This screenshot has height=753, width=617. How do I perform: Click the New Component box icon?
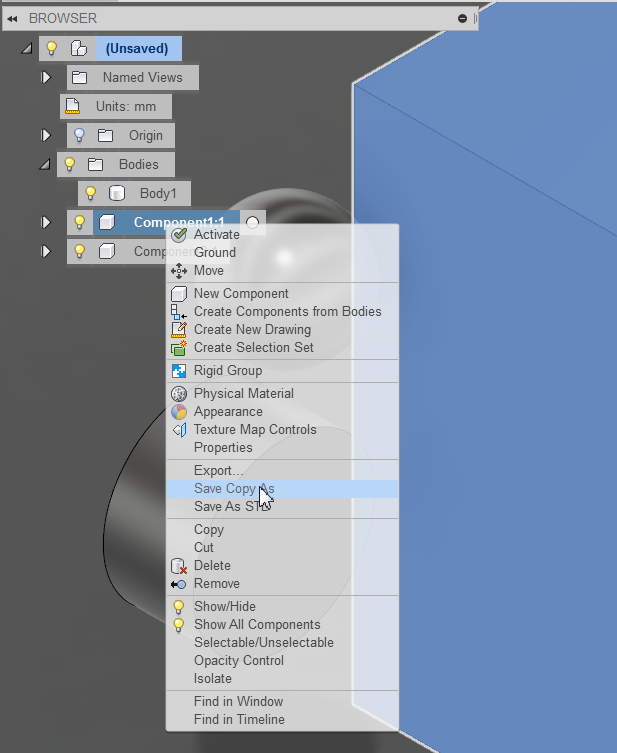(x=179, y=293)
